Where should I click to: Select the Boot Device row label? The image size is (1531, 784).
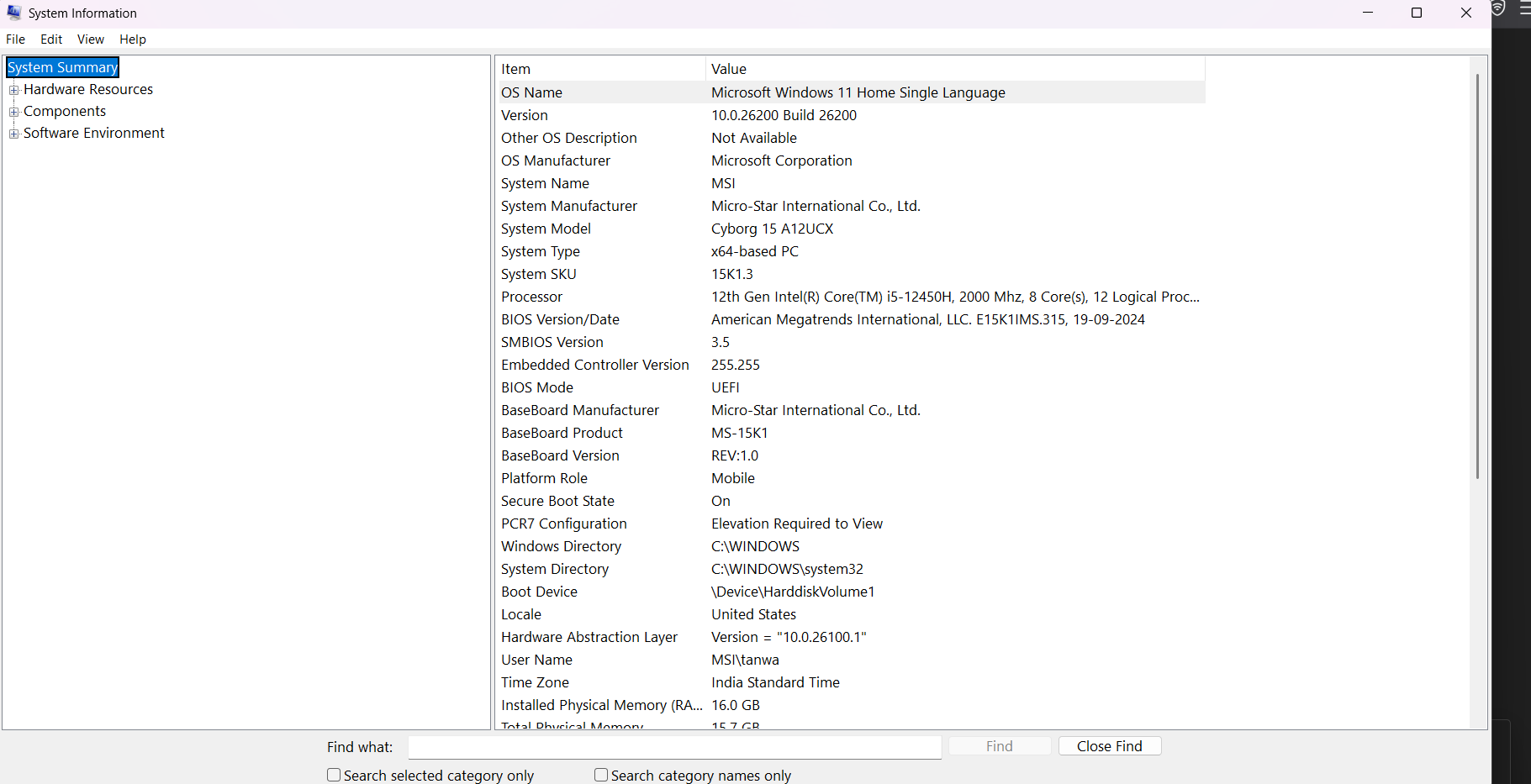click(x=540, y=592)
